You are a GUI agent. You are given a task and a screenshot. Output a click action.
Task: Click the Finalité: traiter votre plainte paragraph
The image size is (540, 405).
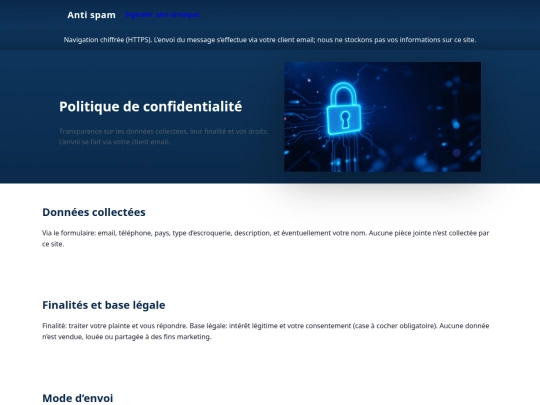(266, 331)
